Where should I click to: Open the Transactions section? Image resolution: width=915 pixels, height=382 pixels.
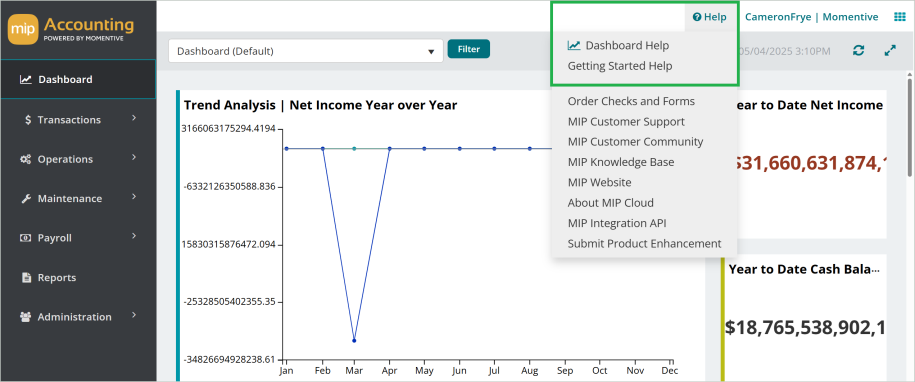[78, 120]
